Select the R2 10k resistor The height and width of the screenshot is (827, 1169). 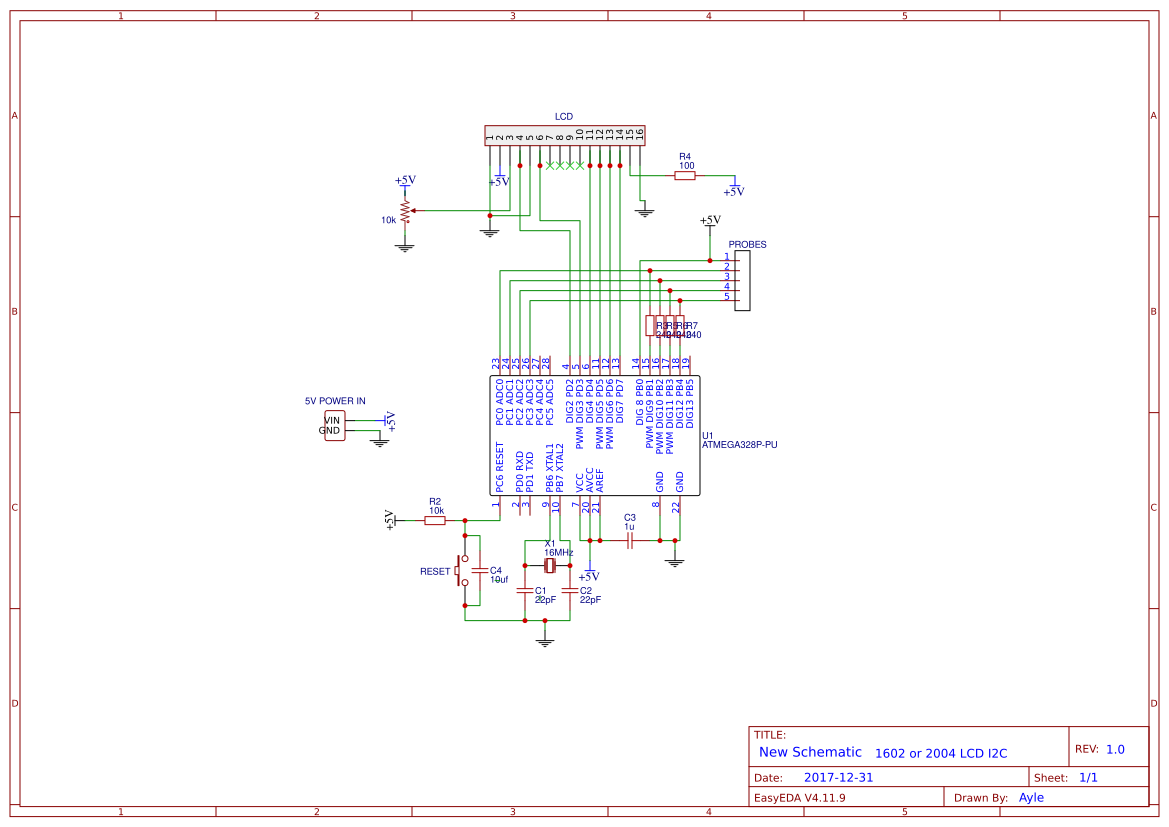[x=435, y=521]
